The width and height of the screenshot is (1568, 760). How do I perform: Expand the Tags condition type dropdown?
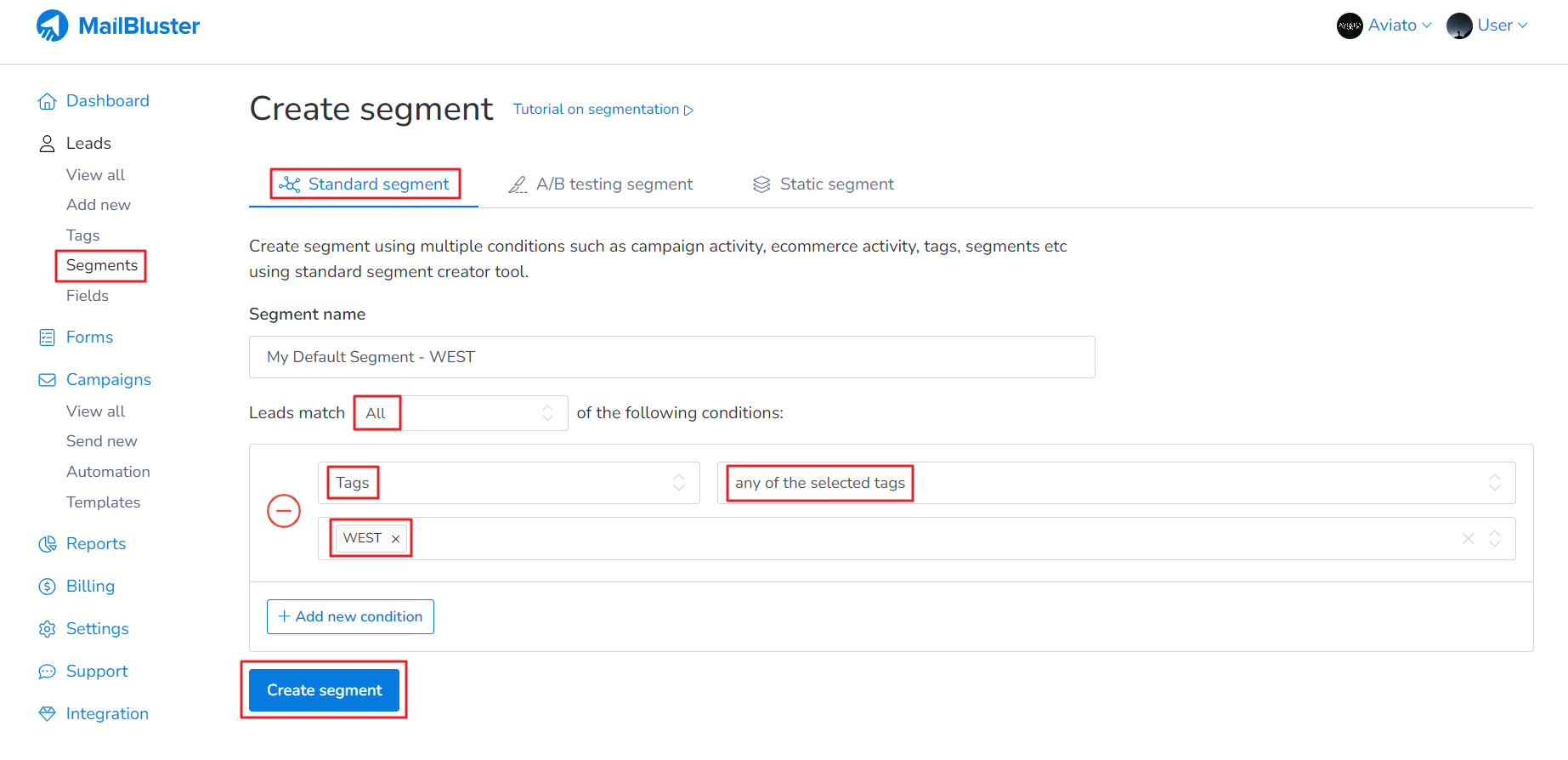pos(508,483)
